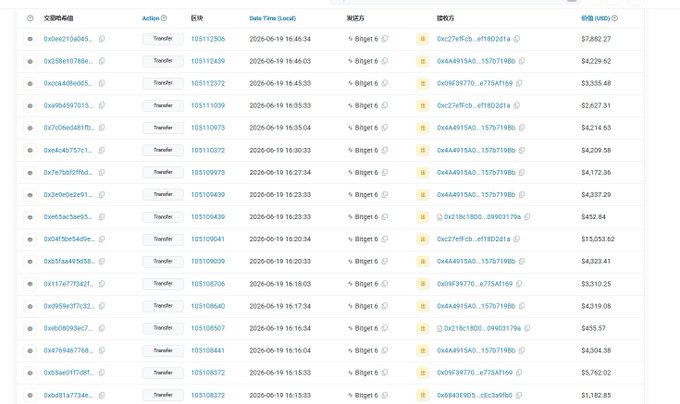The image size is (680, 404).
Task: Click the 交易哈希值 column header
Action: point(59,18)
